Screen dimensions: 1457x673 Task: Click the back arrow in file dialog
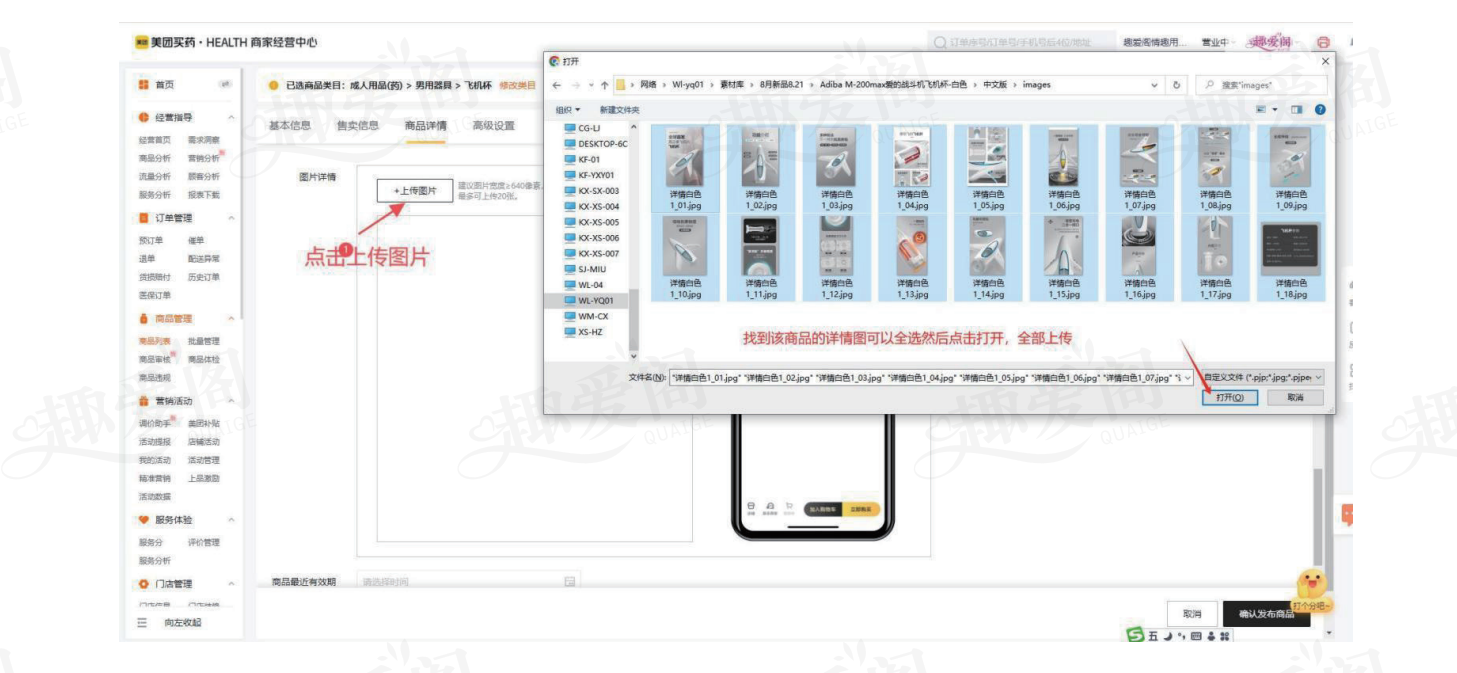coord(556,85)
